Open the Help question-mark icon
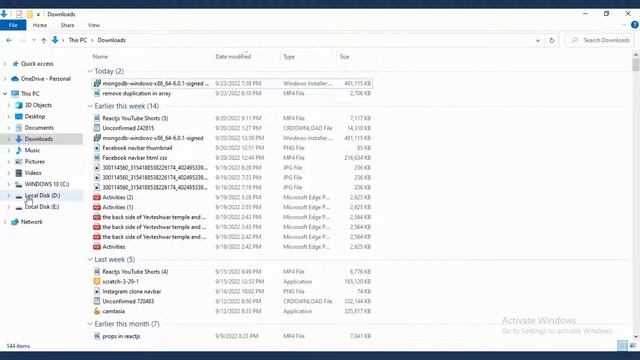This screenshot has height=360, width=640. click(634, 25)
